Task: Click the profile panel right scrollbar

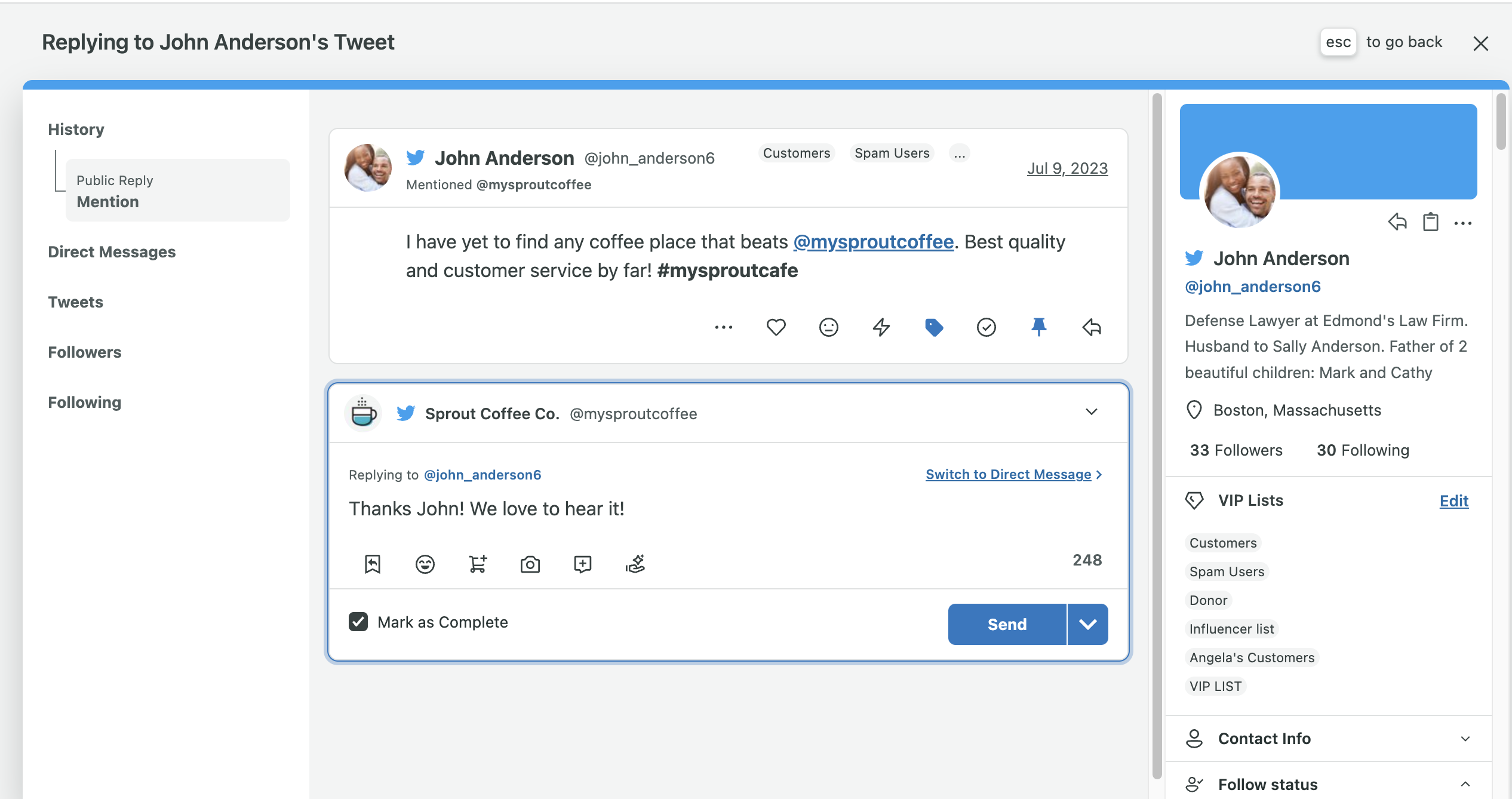Action: tap(1501, 121)
